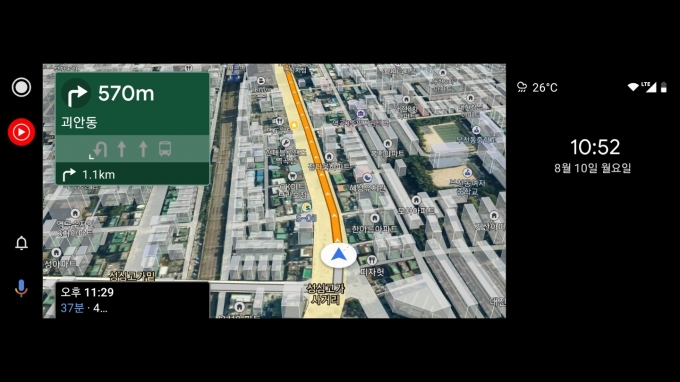Tap the 10:52 clock display
The image size is (680, 382).
click(x=595, y=147)
